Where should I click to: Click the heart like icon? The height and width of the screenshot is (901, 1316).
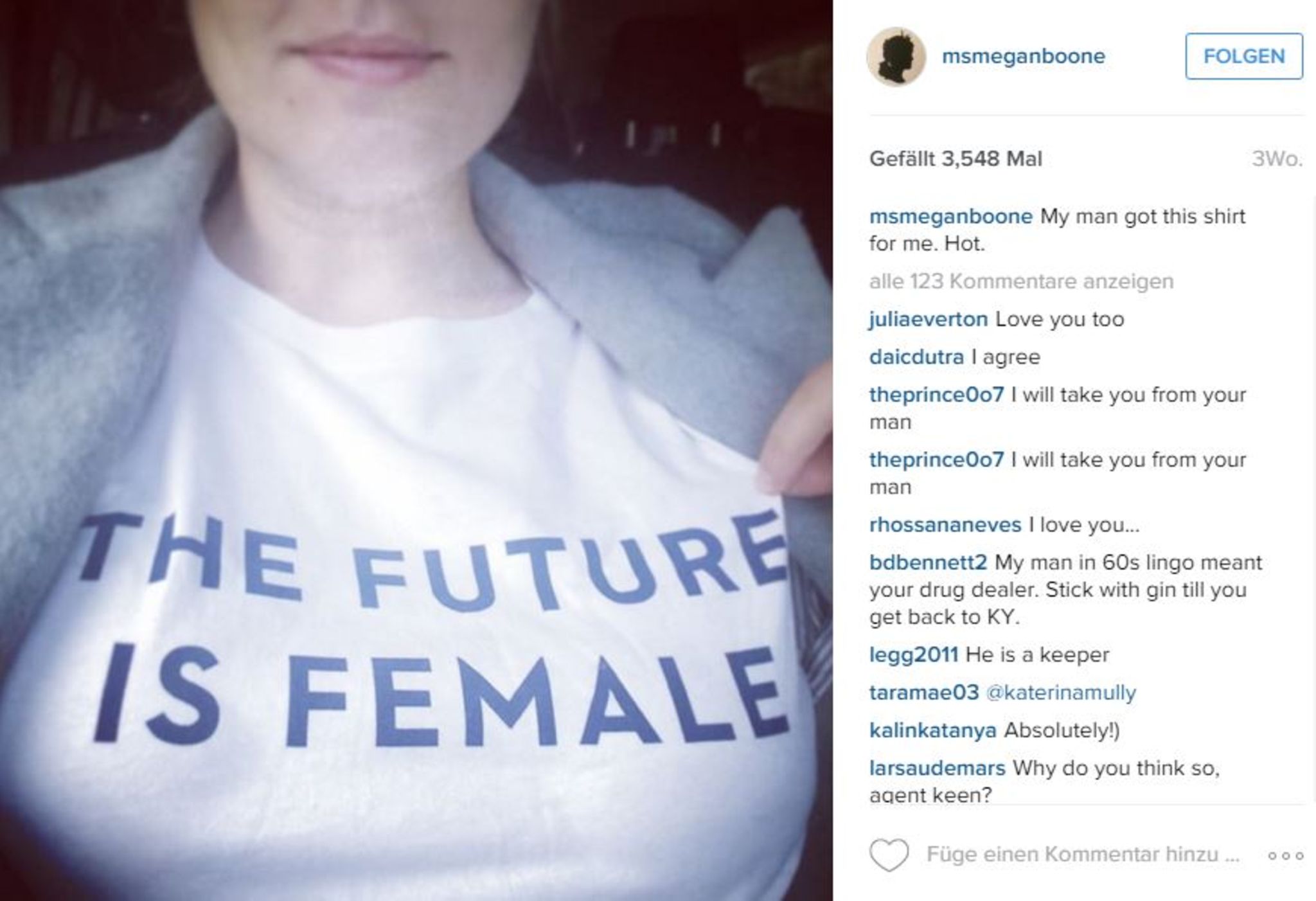pyautogui.click(x=889, y=855)
